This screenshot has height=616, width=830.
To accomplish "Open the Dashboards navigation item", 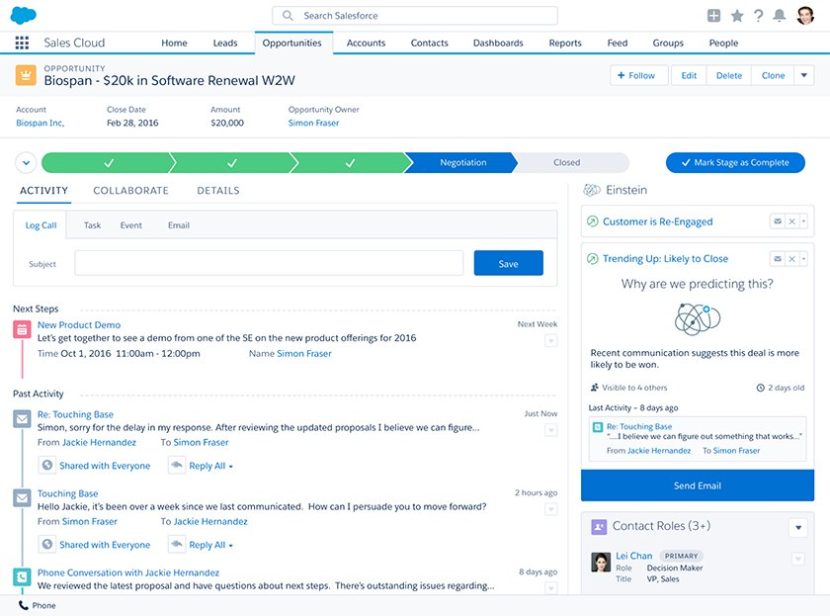I will (497, 43).
